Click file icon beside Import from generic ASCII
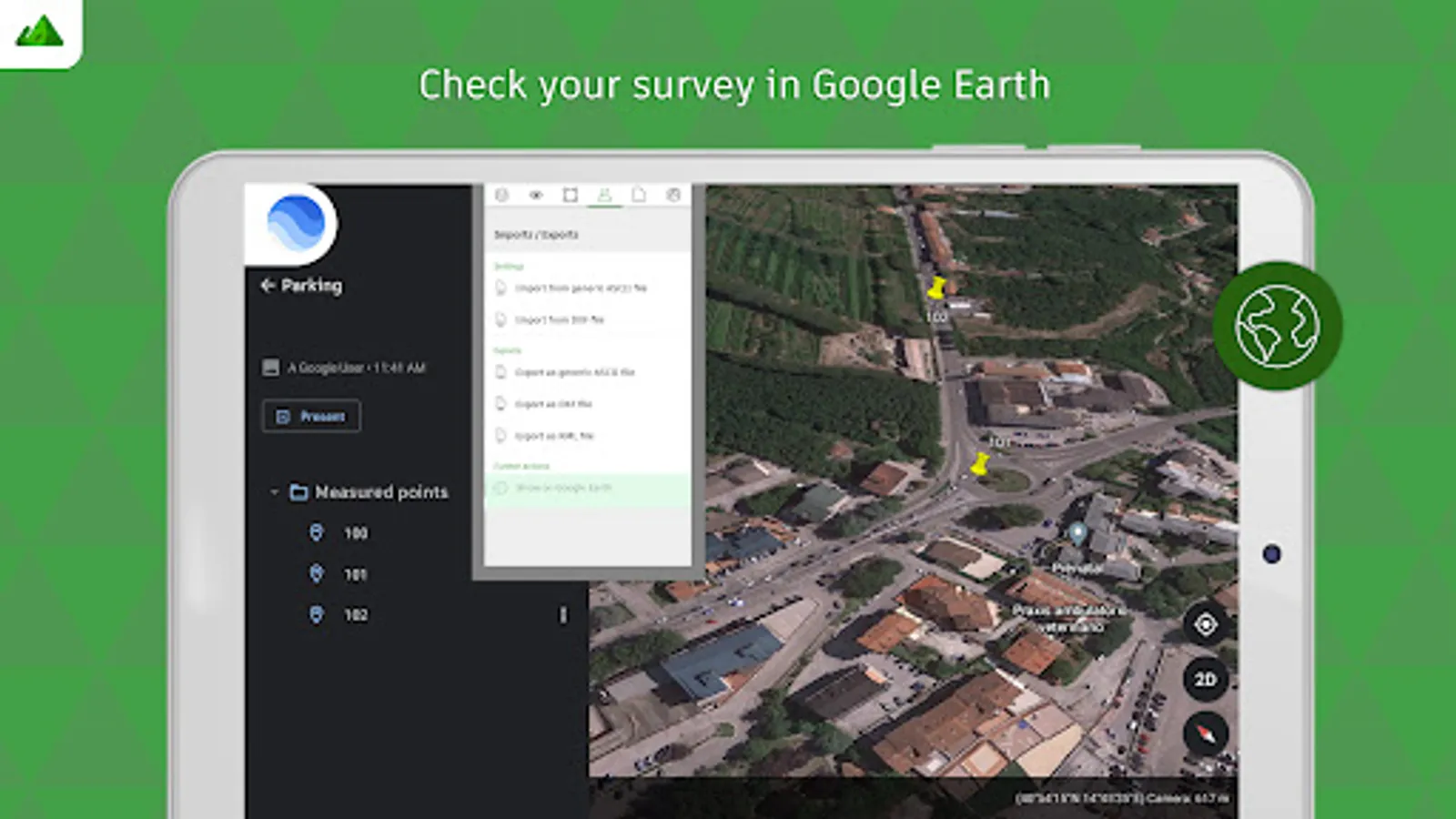The image size is (1456, 819). pos(500,288)
